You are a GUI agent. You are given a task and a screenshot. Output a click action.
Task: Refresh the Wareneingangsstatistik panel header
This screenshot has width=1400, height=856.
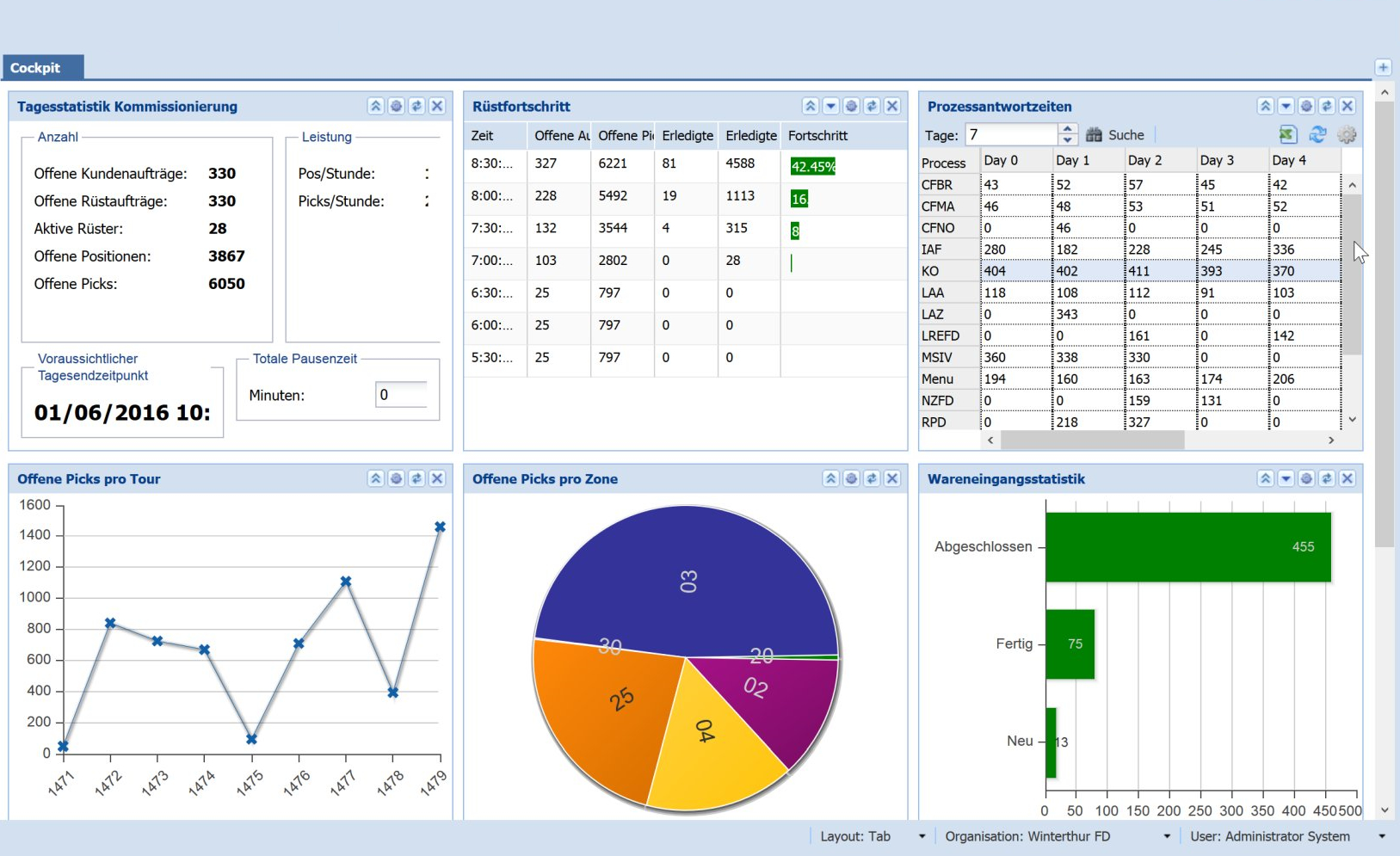pyautogui.click(x=1327, y=478)
